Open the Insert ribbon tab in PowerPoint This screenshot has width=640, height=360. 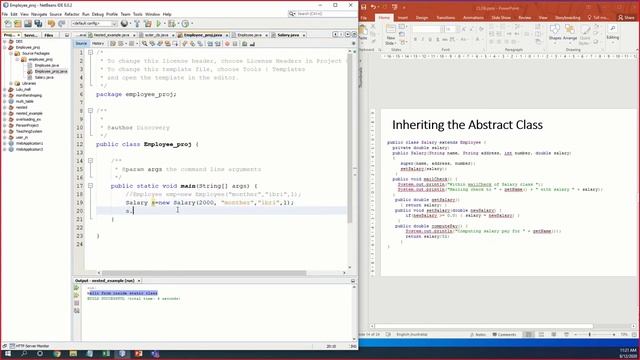(x=403, y=18)
